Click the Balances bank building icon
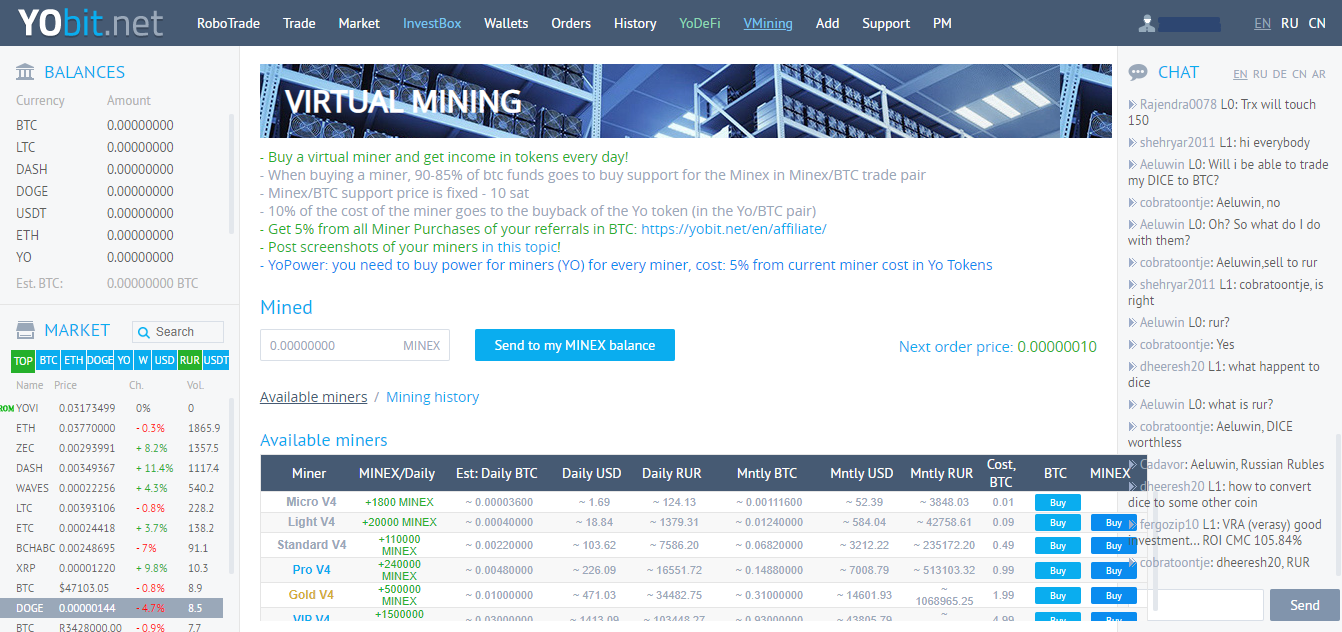Screen dimensions: 1342x632 [25, 72]
